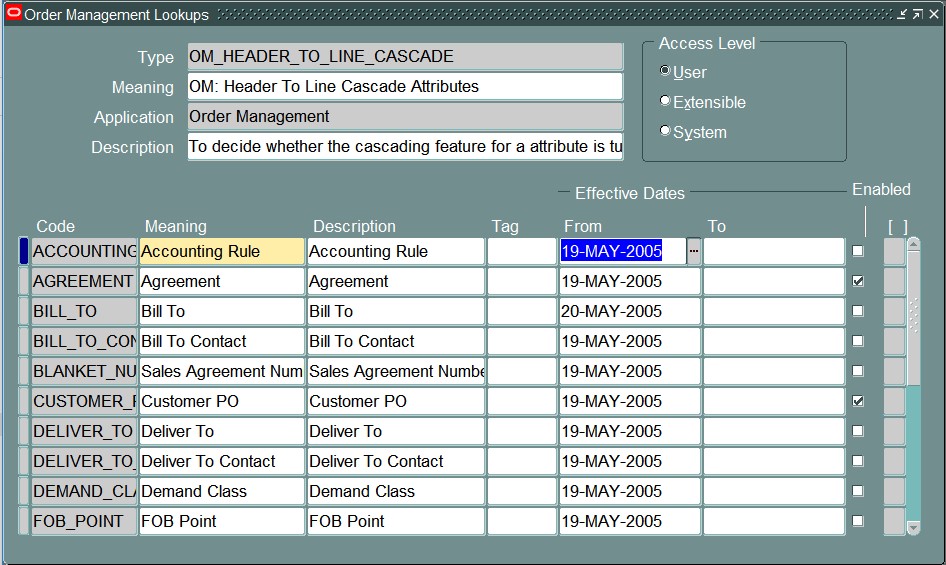Click the To date cell for Accounting Rule
Screen dimensions: 946x565
[x=774, y=251]
